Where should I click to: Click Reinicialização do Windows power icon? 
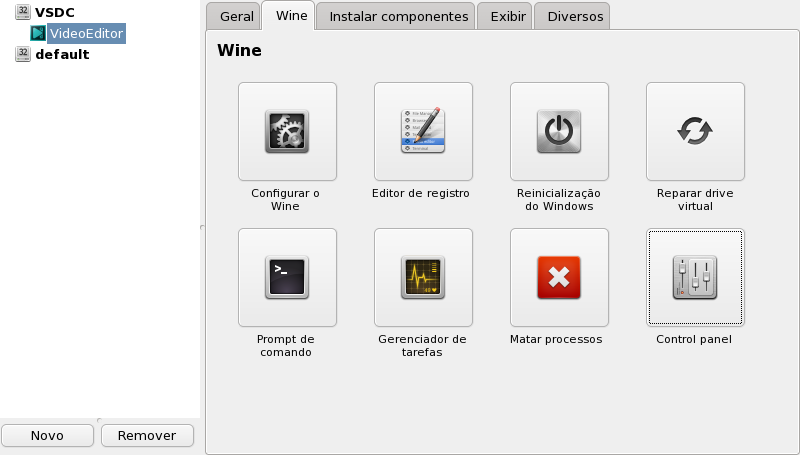pyautogui.click(x=559, y=131)
